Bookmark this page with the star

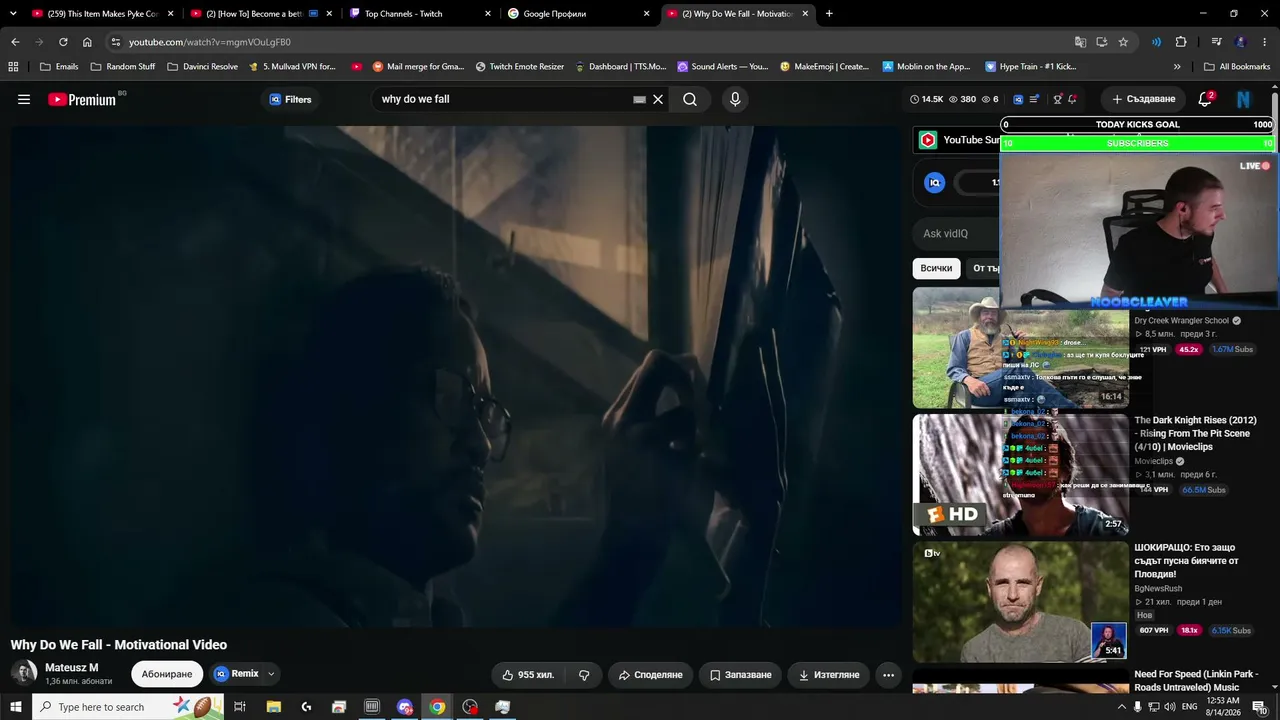(x=1123, y=42)
